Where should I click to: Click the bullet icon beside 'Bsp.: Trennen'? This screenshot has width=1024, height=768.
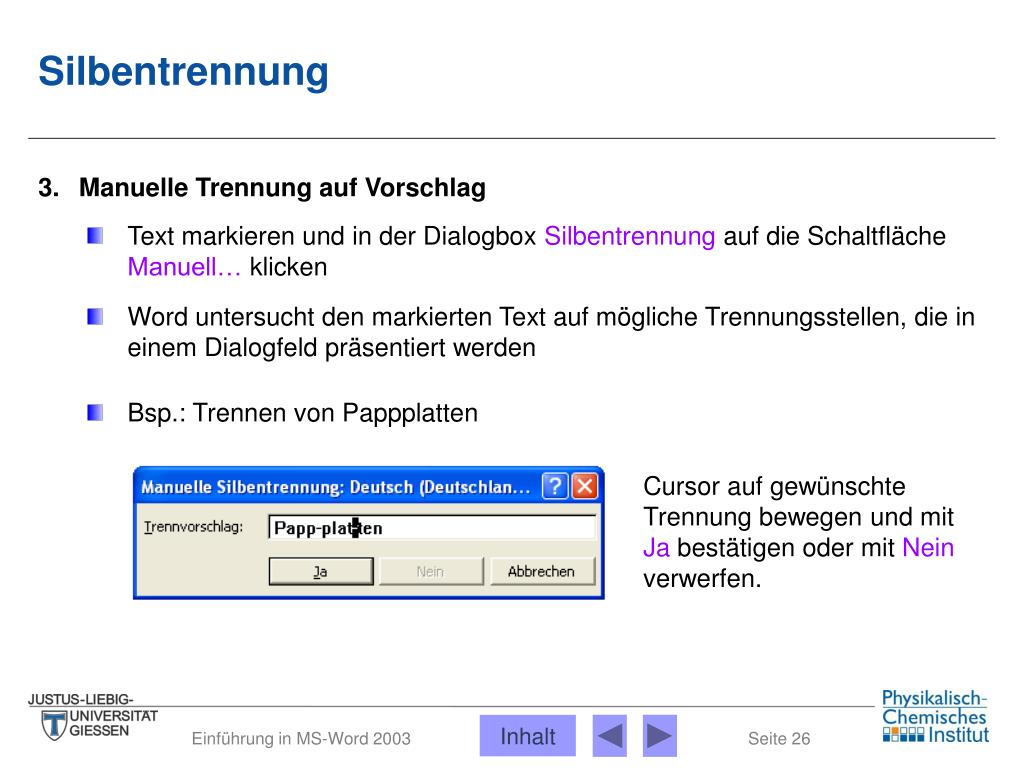95,413
